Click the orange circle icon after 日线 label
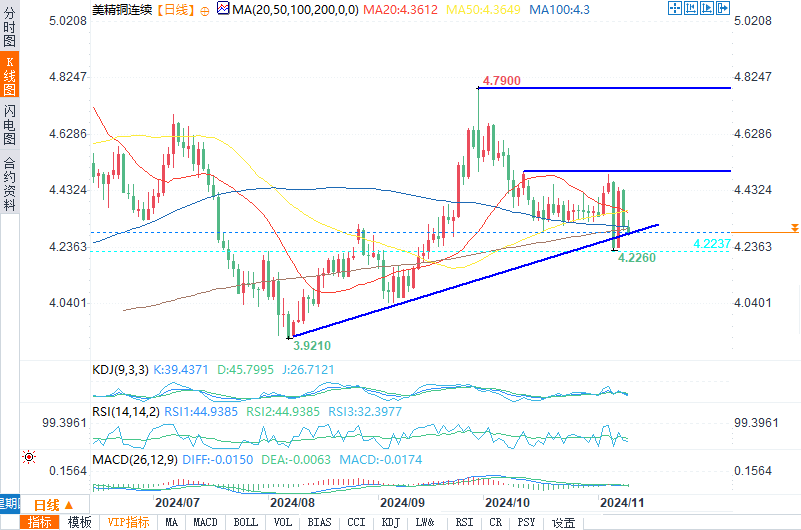 pos(205,11)
